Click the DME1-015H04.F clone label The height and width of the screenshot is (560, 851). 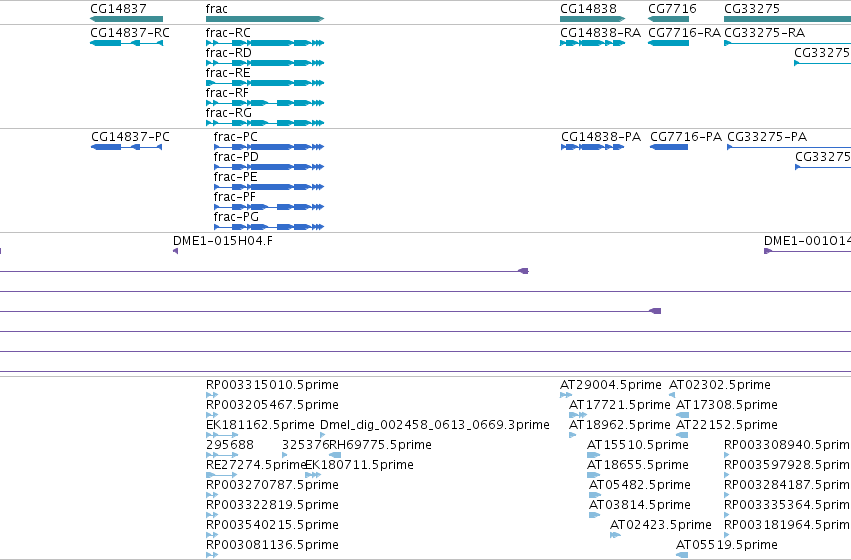[x=223, y=241]
